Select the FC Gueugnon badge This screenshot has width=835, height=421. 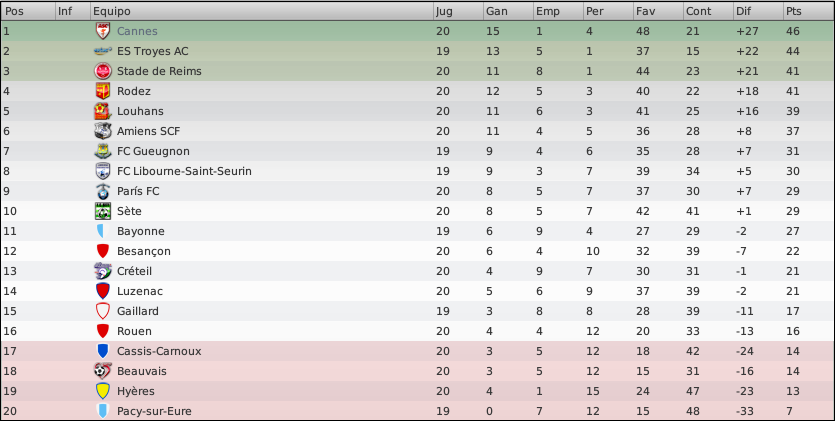pyautogui.click(x=103, y=151)
